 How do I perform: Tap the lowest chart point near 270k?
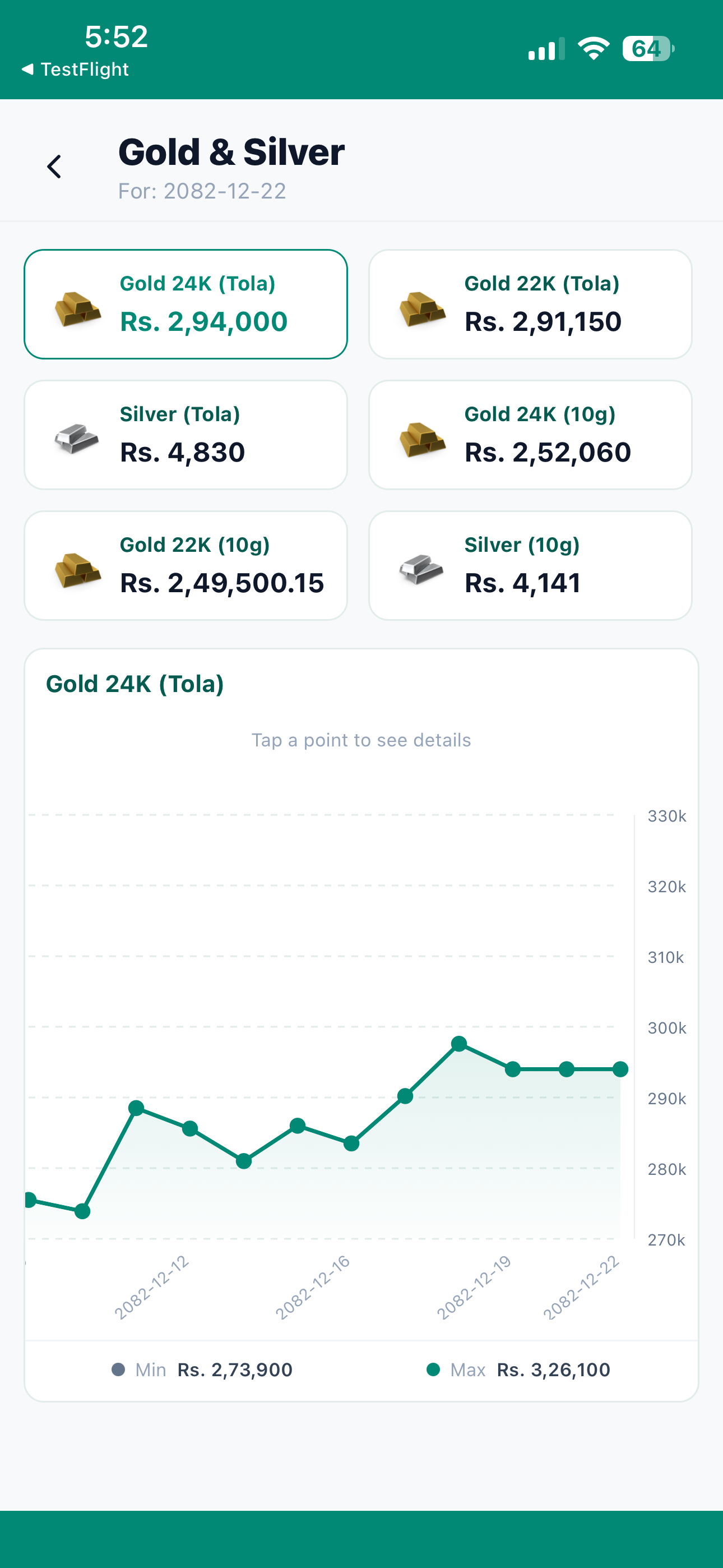[83, 1211]
